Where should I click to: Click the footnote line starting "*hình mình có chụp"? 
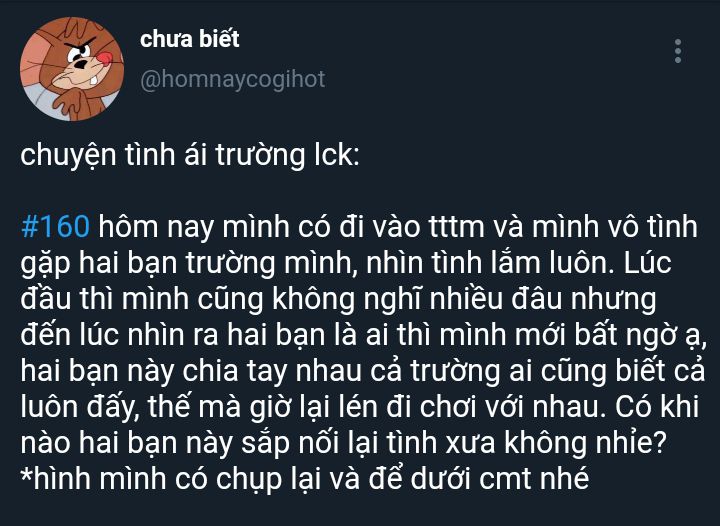tap(305, 479)
